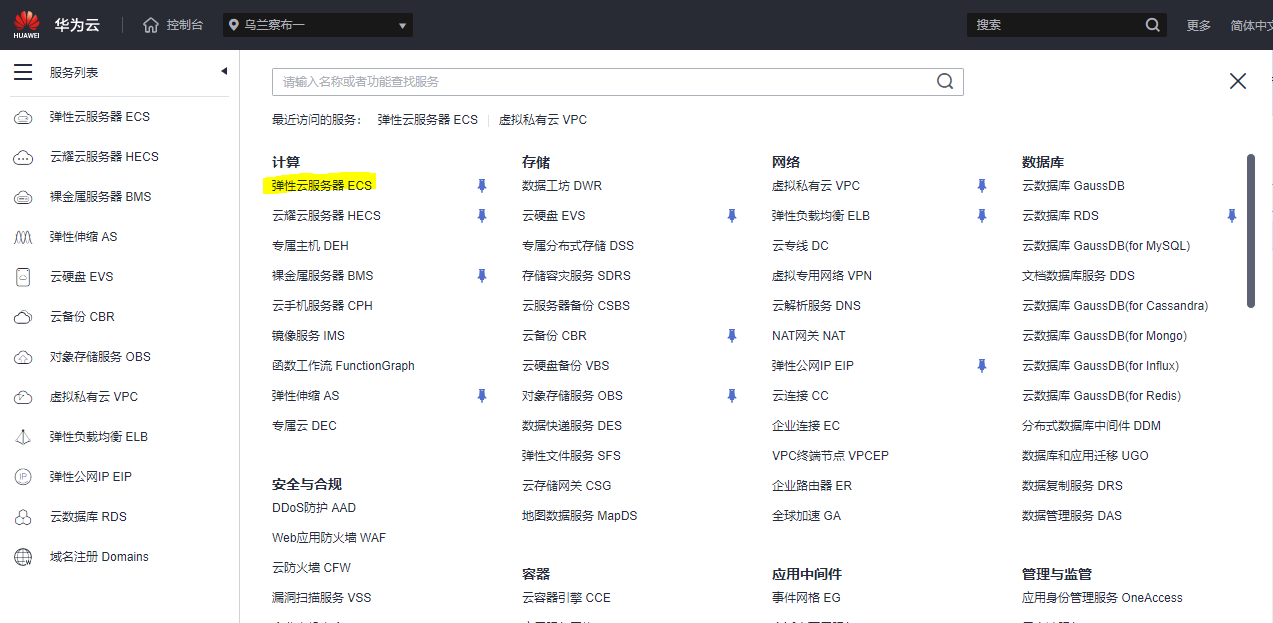Pin 弹性云服务器 ECS using its pushpin toggle

click(481, 185)
